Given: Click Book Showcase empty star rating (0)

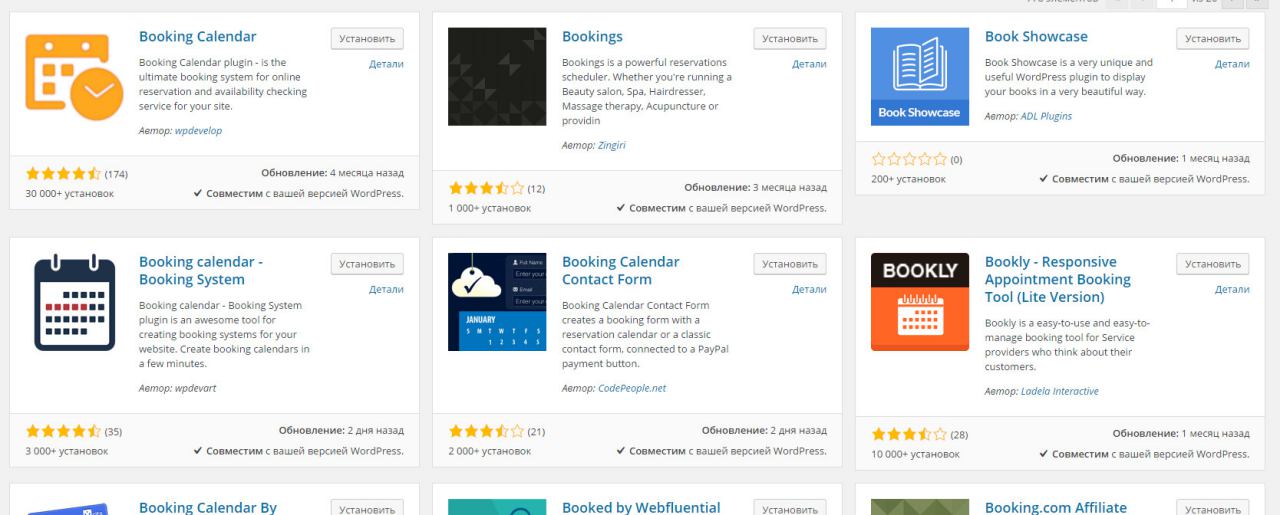Looking at the screenshot, I should [910, 159].
